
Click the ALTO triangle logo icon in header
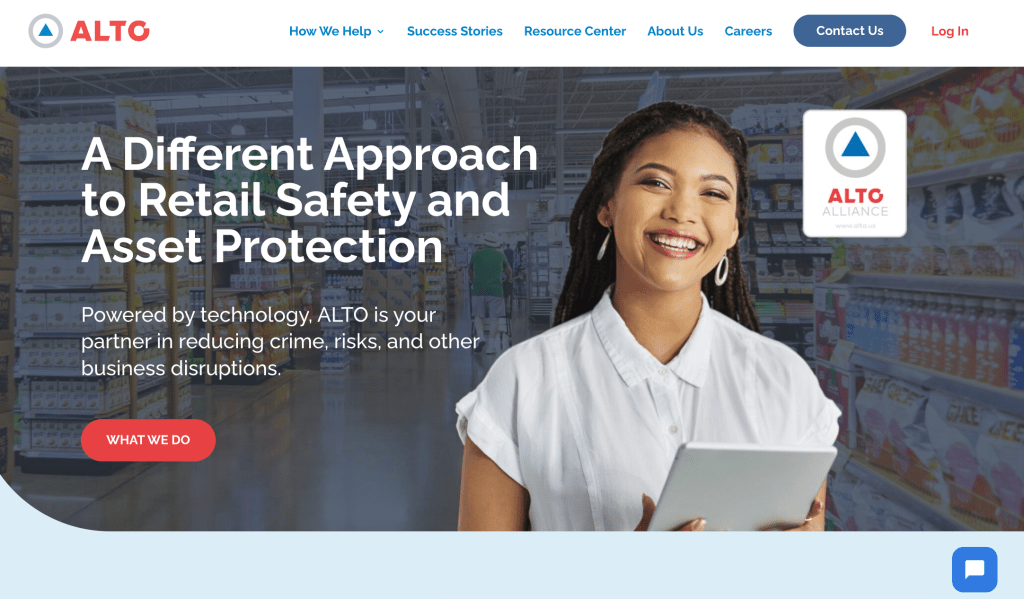[46, 31]
